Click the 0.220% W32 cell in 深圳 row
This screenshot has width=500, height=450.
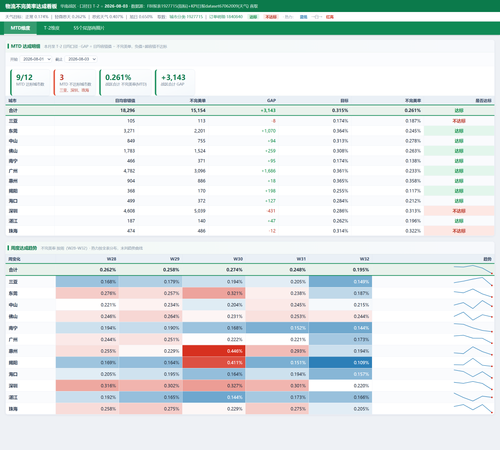(340, 386)
